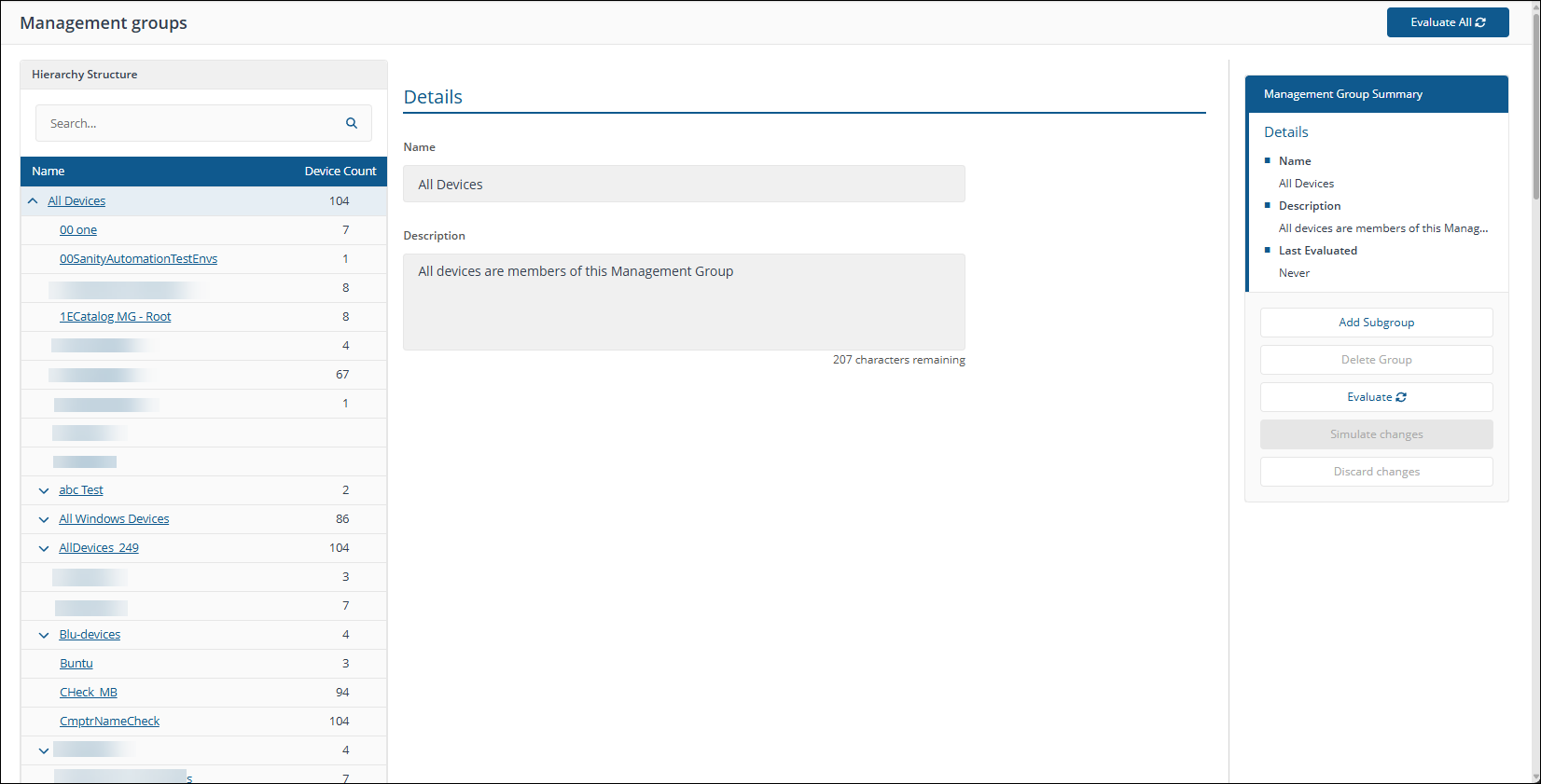Expand the All Windows Devices group
Image resolution: width=1541 pixels, height=784 pixels.
tap(44, 519)
